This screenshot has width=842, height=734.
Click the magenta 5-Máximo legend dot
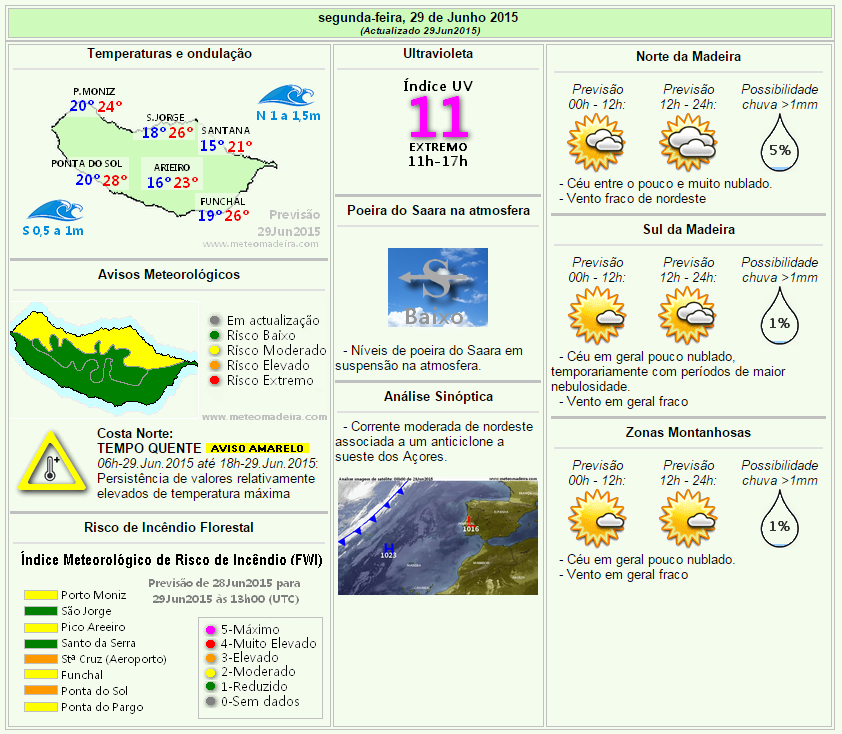(x=210, y=630)
